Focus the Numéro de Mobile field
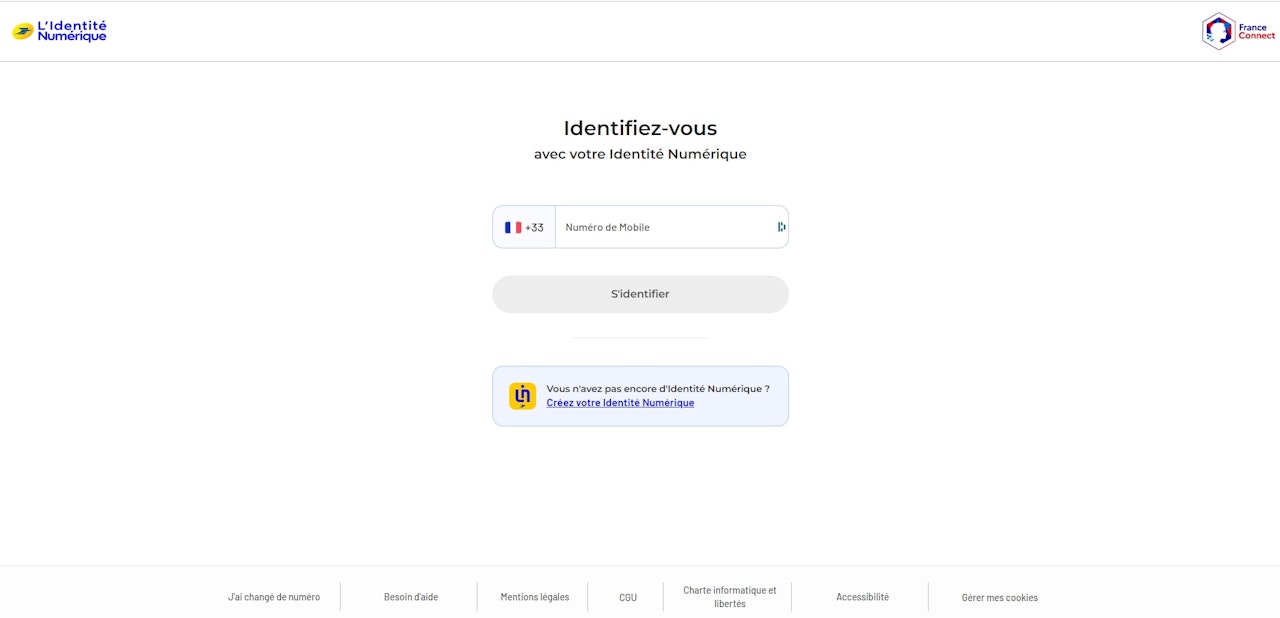 pos(665,227)
